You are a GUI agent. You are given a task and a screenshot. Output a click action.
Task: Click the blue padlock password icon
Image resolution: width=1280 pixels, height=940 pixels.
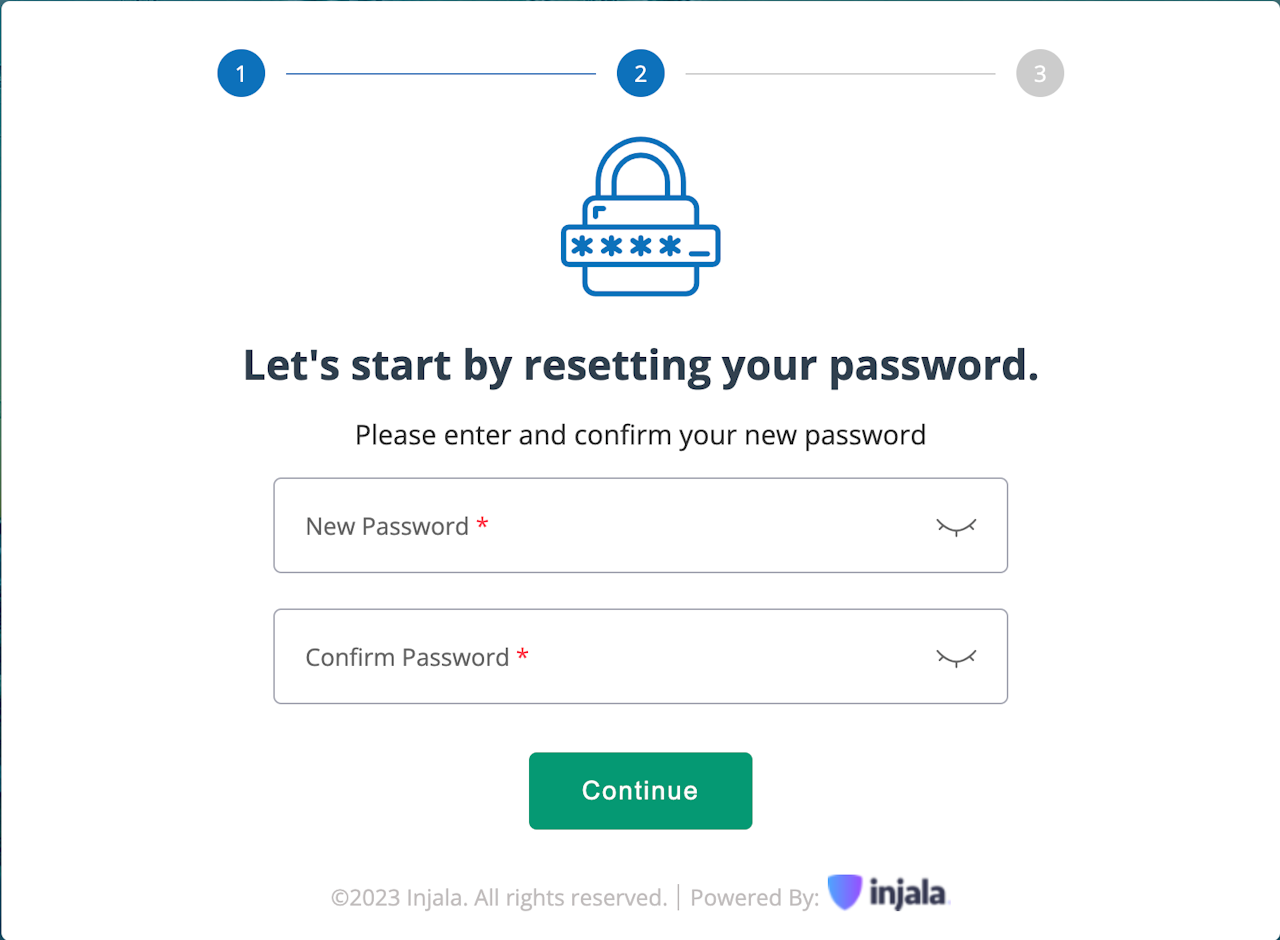pos(641,217)
